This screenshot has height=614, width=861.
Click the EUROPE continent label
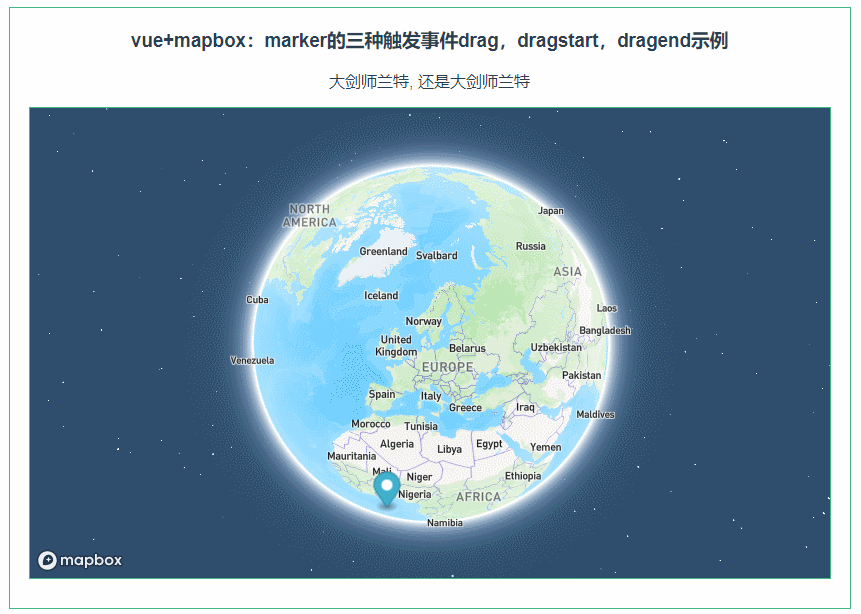click(x=448, y=367)
